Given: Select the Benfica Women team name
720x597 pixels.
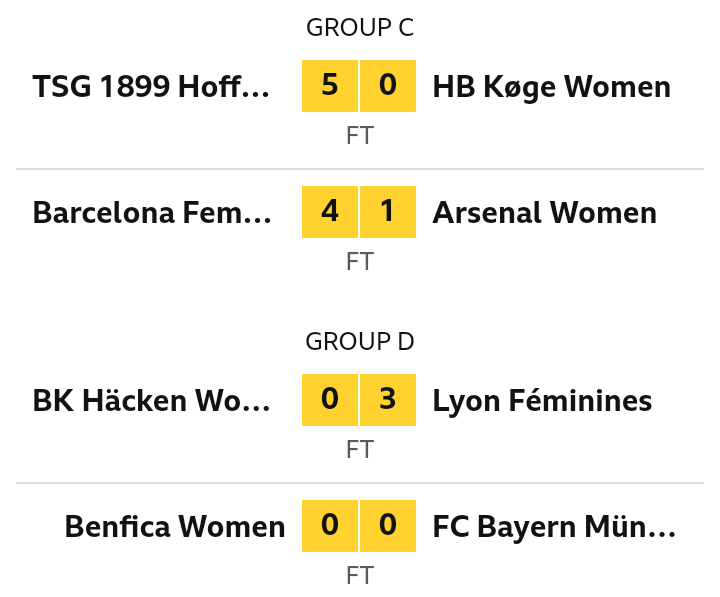Looking at the screenshot, I should (x=175, y=526).
